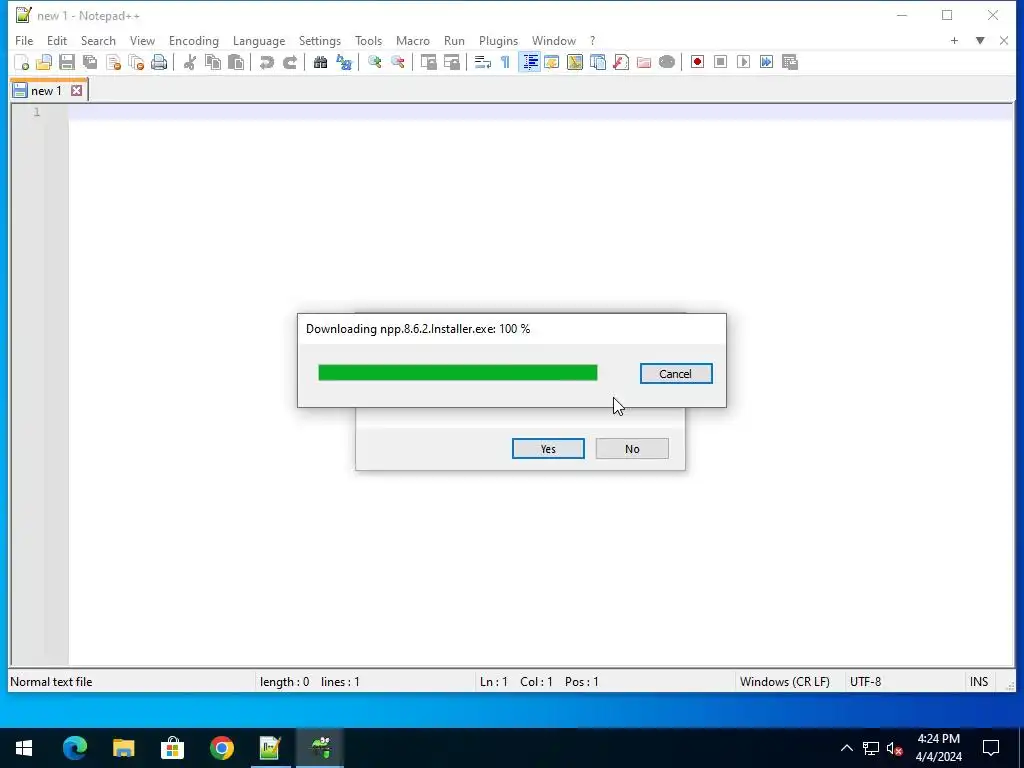The width and height of the screenshot is (1024, 768).
Task: Open Folder as Workspace icon
Action: click(x=644, y=62)
